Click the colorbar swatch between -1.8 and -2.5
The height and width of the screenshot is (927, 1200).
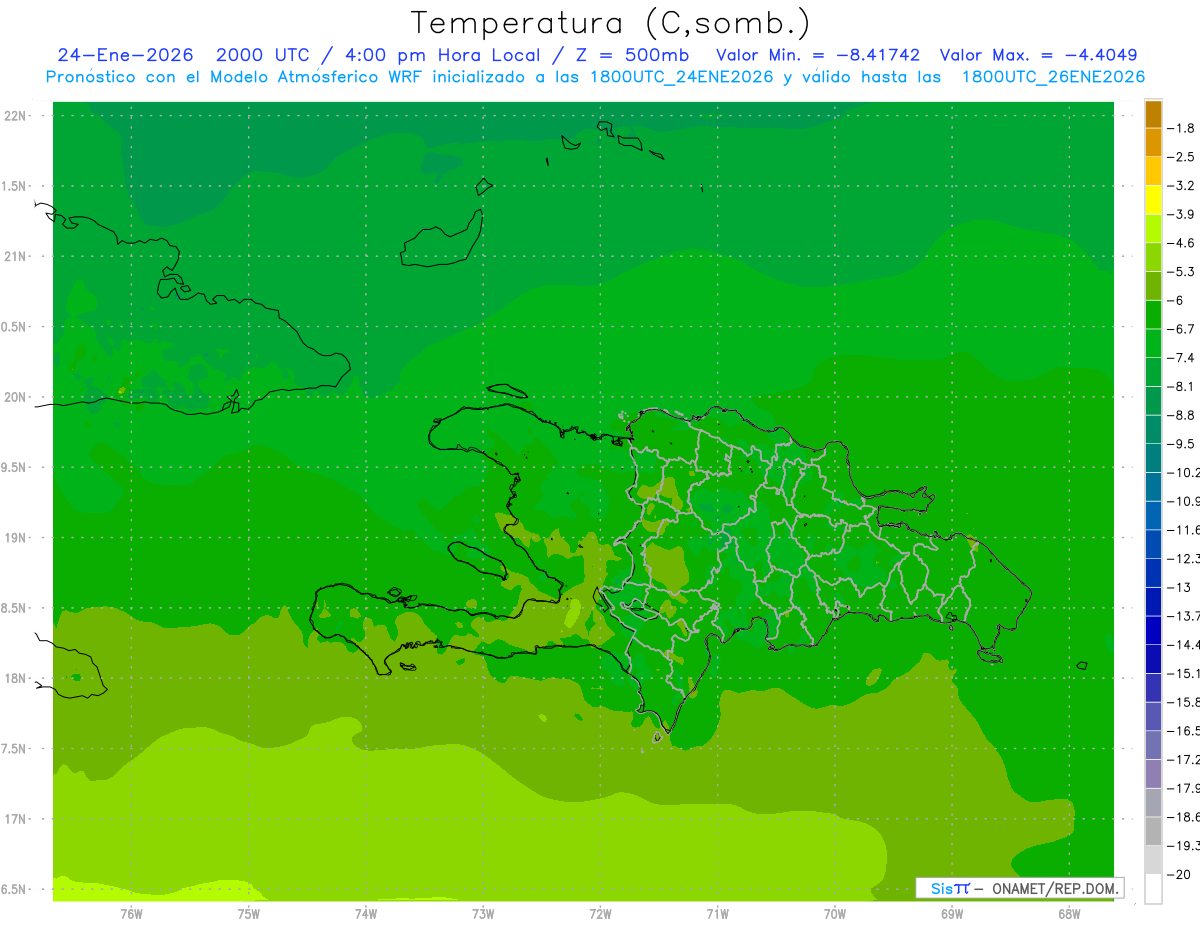tap(1153, 143)
